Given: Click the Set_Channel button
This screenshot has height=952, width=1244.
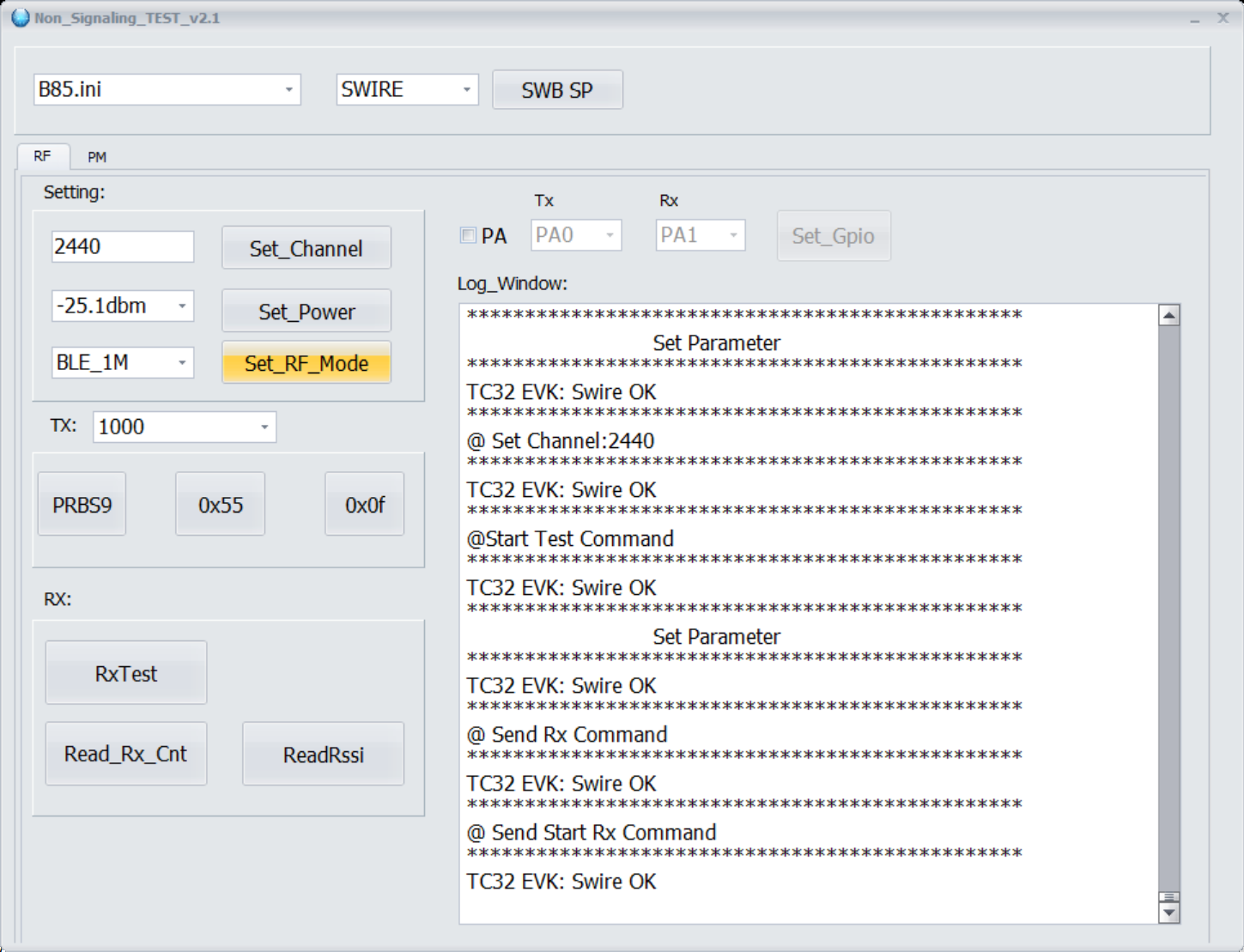Looking at the screenshot, I should (x=306, y=248).
